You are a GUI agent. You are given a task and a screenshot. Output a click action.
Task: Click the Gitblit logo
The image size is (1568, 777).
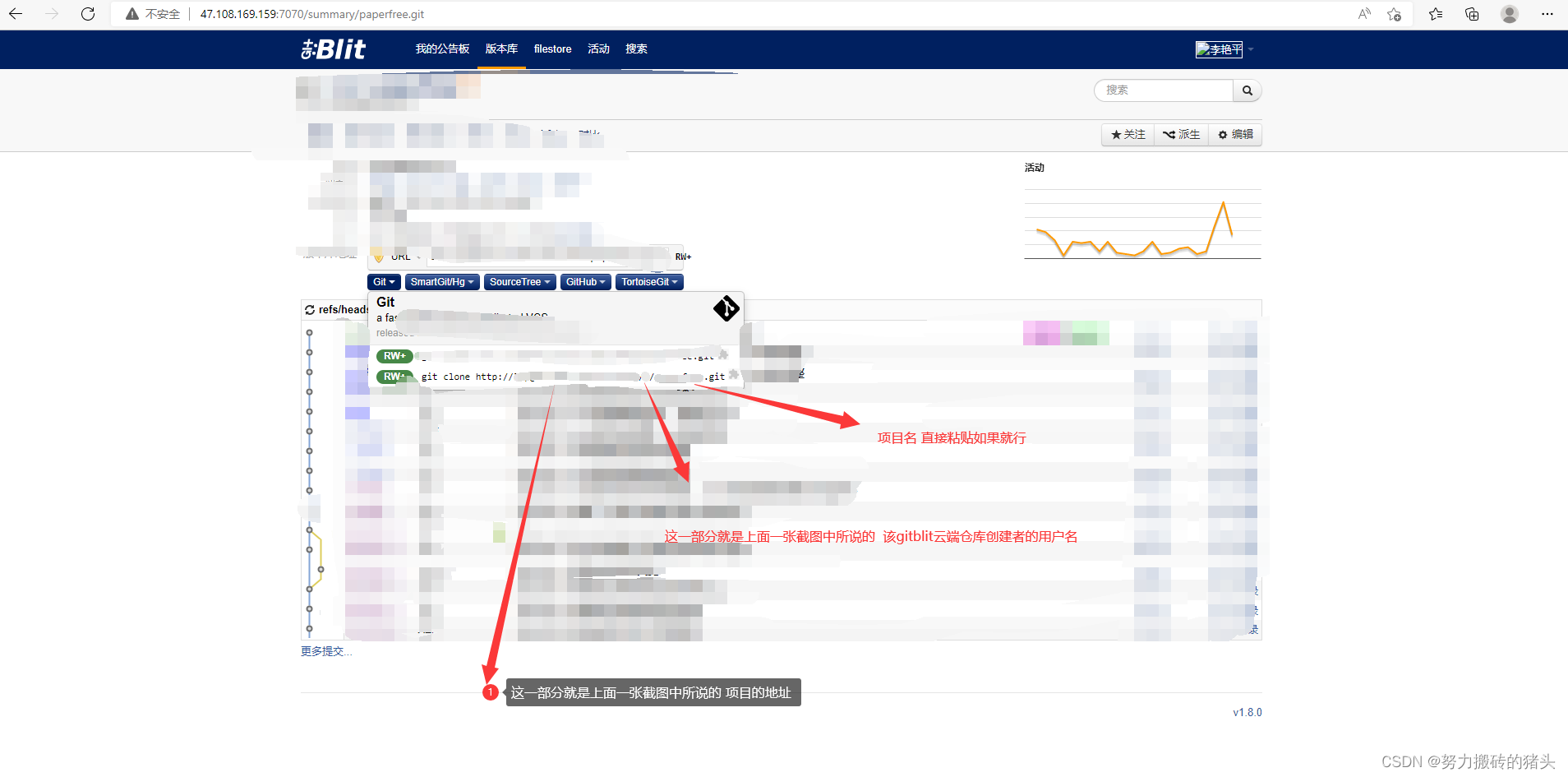[333, 49]
